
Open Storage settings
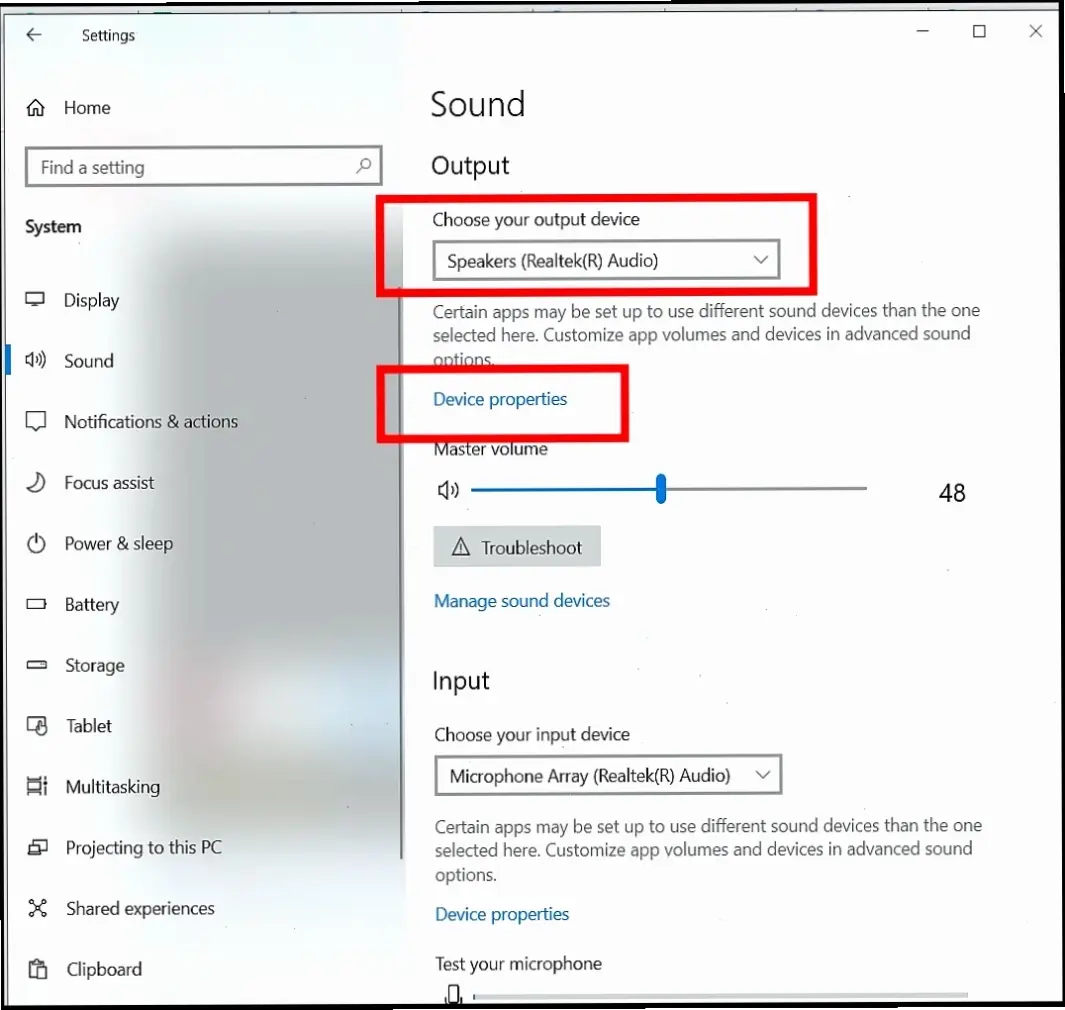pyautogui.click(x=94, y=666)
